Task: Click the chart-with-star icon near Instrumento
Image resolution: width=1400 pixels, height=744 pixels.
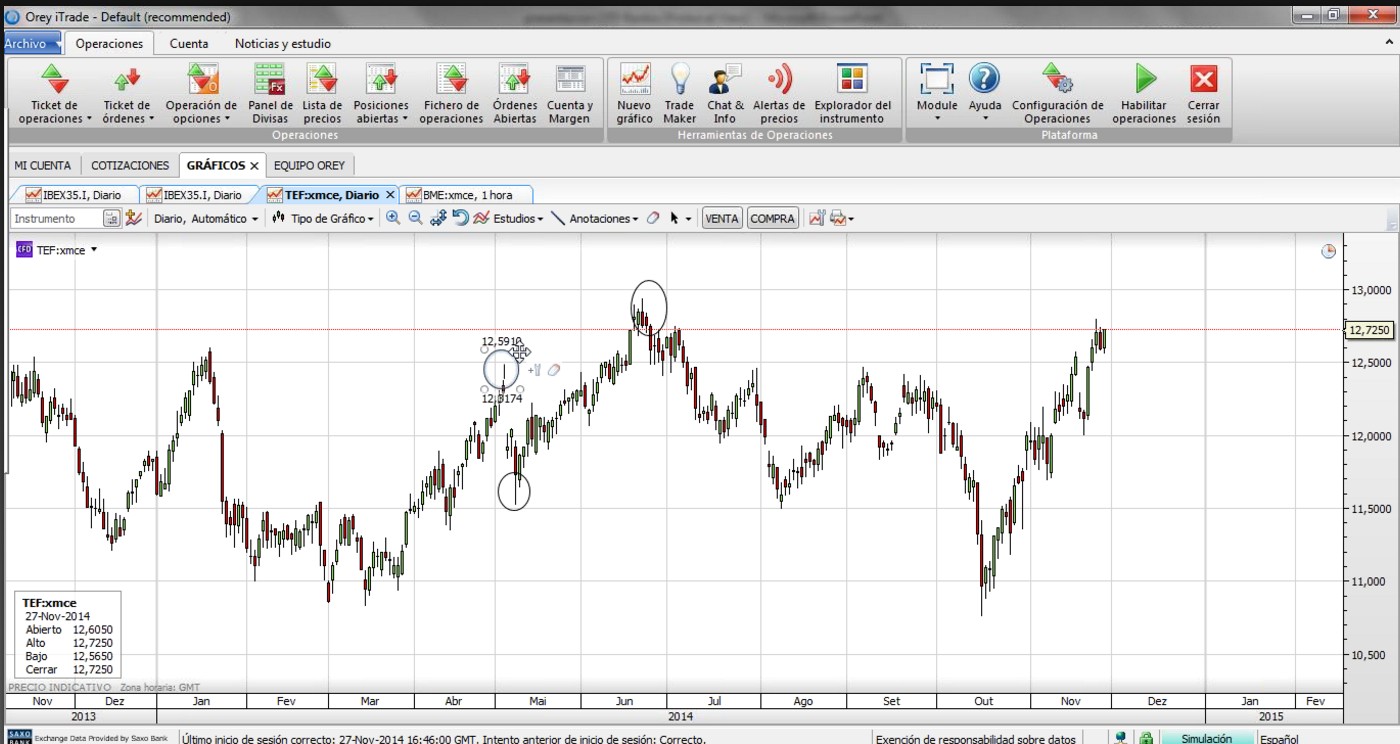Action: [133, 218]
